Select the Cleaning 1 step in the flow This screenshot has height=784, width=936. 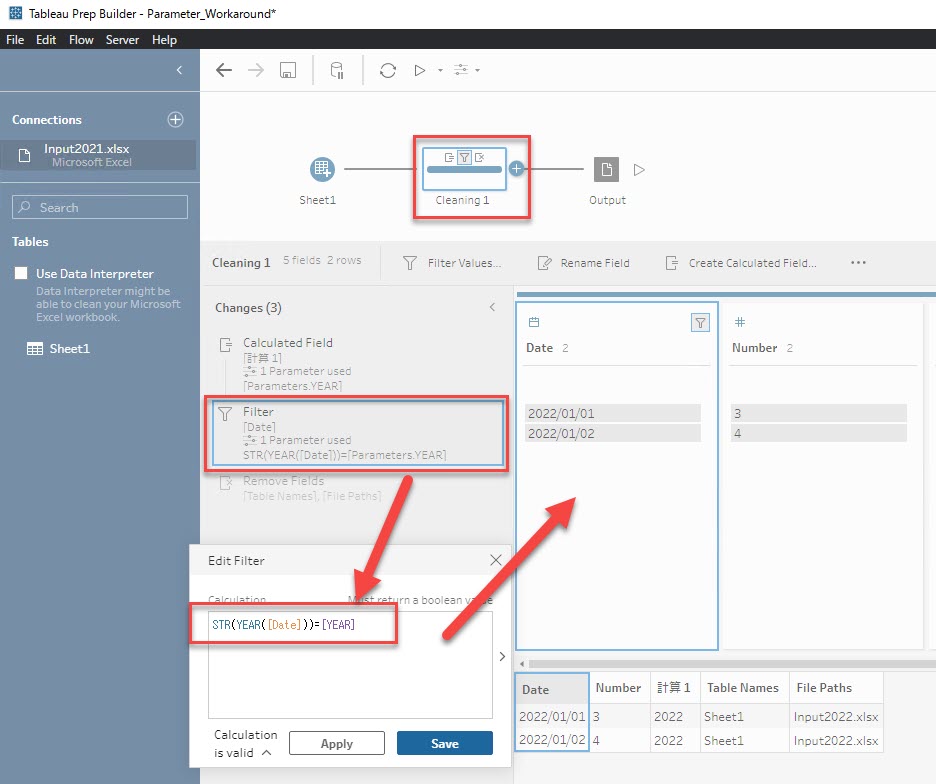point(464,170)
